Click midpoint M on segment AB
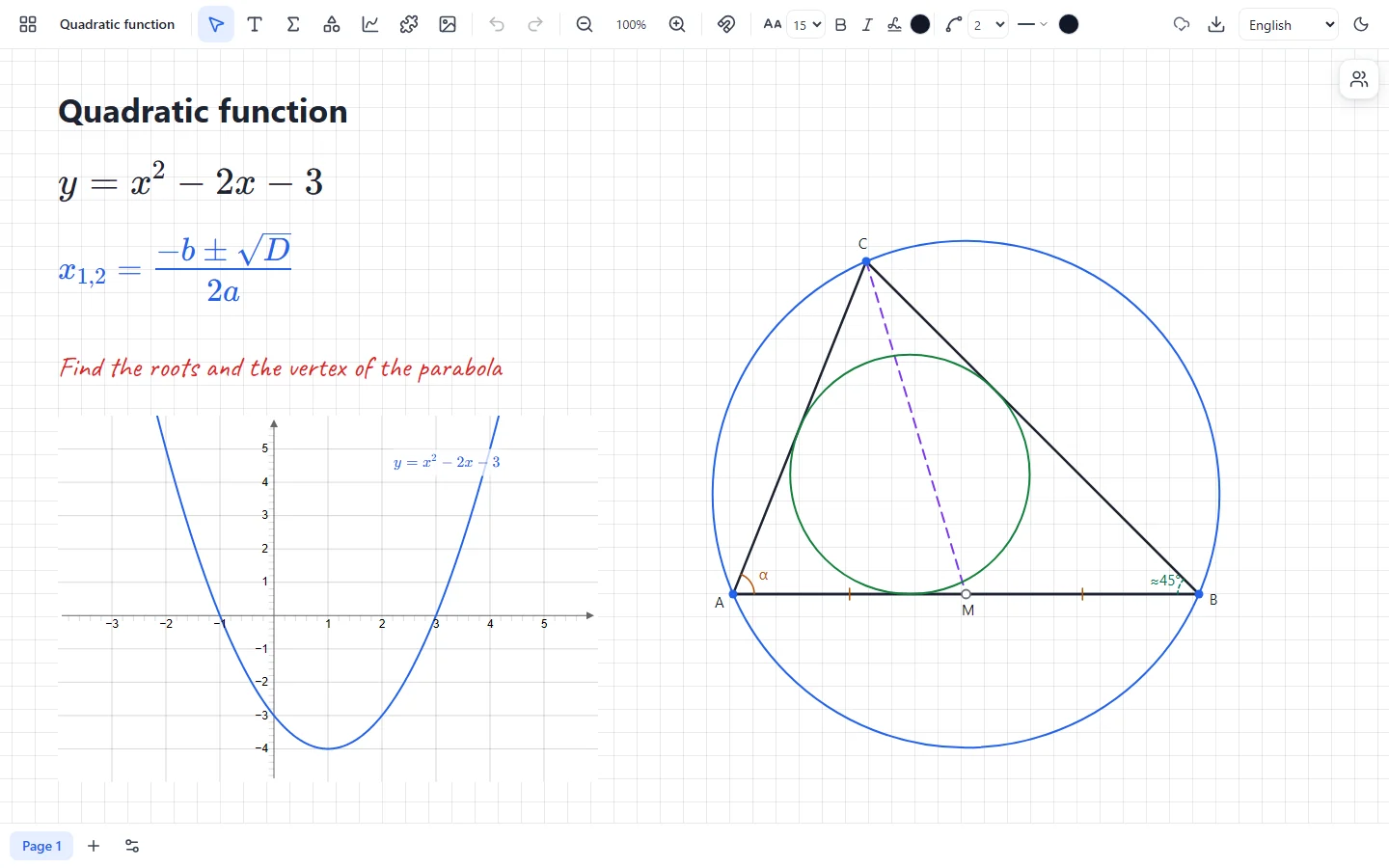The width and height of the screenshot is (1389, 868). (966, 594)
